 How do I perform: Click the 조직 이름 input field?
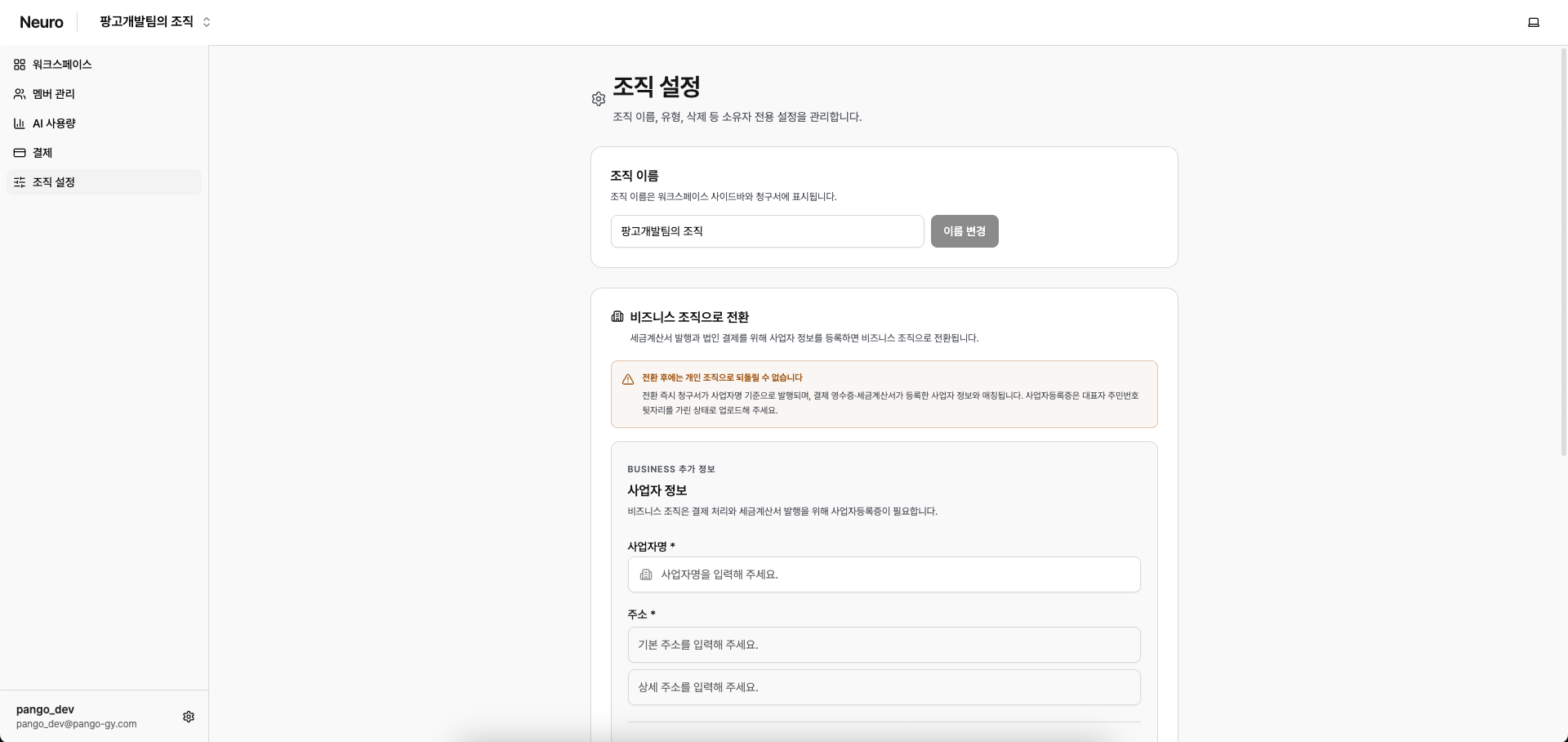click(x=768, y=231)
